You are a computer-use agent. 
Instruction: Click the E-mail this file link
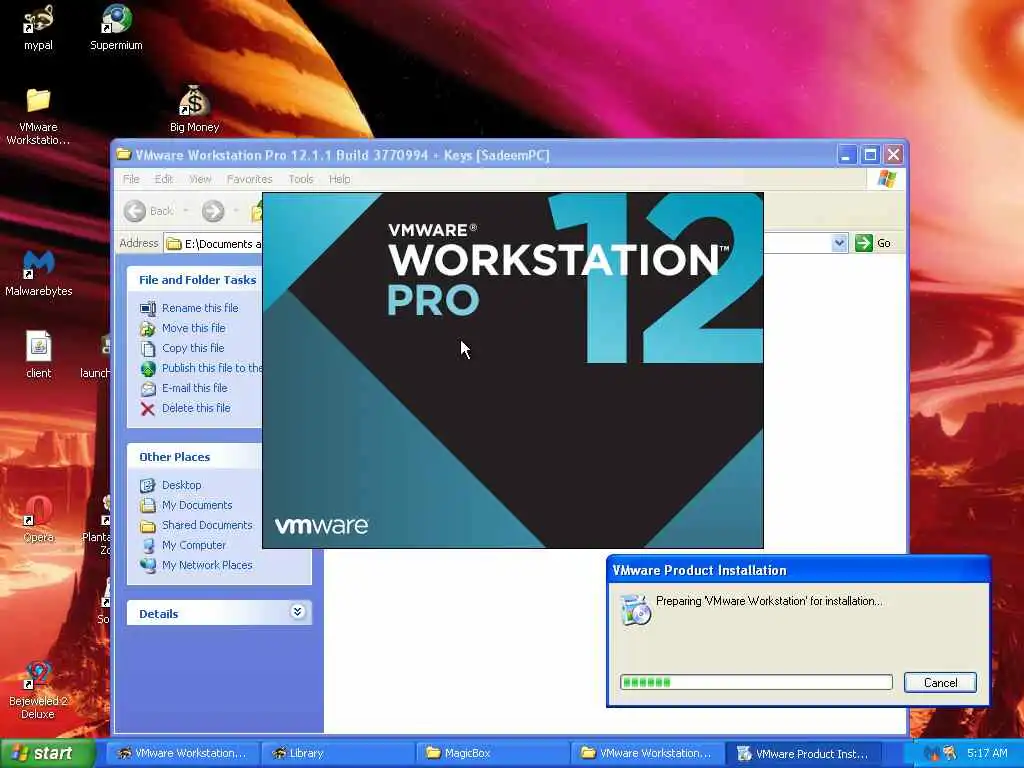point(195,388)
